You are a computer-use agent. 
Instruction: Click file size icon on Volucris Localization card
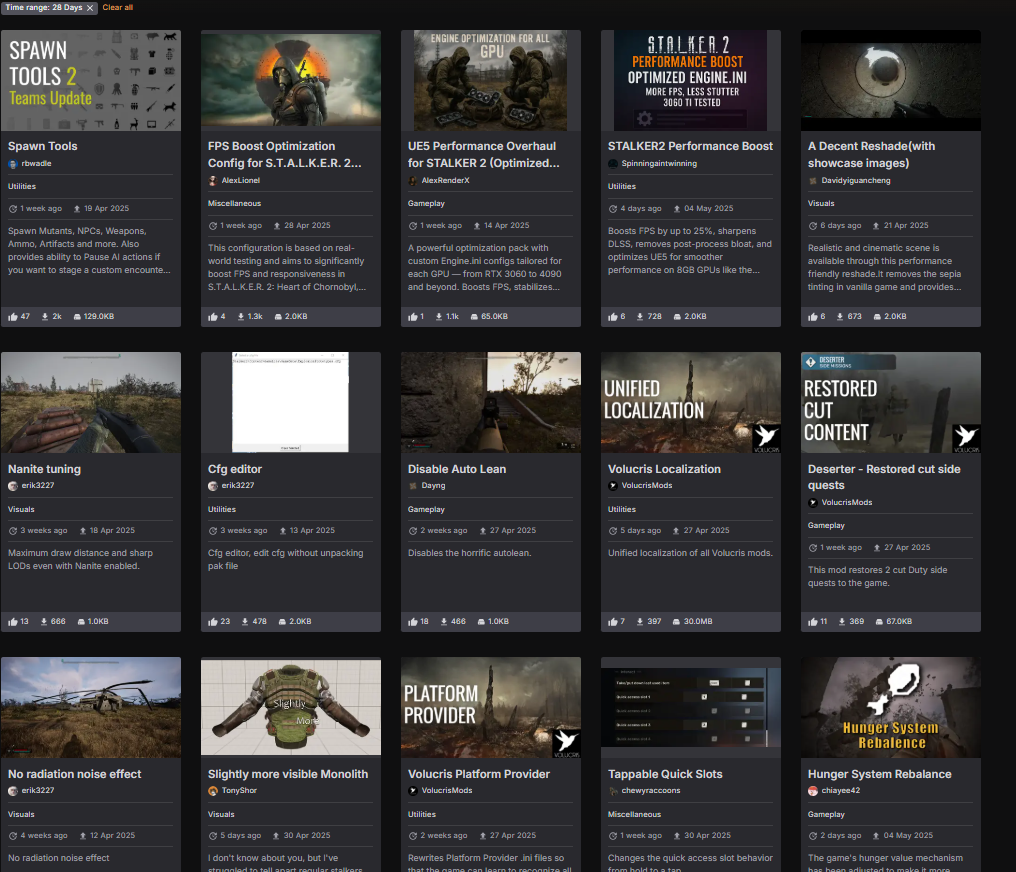pyautogui.click(x=676, y=622)
